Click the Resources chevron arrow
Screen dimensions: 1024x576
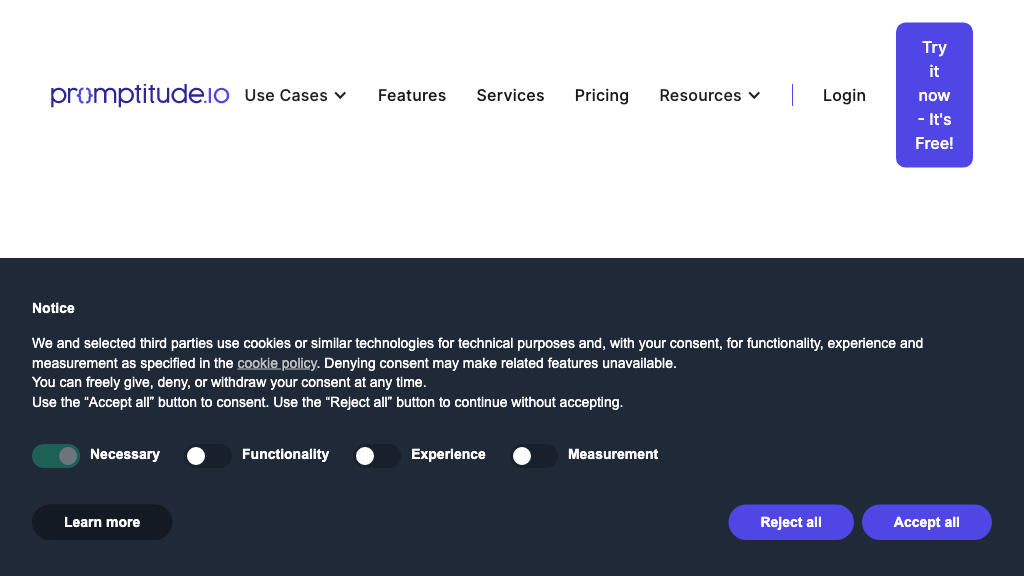coord(755,96)
